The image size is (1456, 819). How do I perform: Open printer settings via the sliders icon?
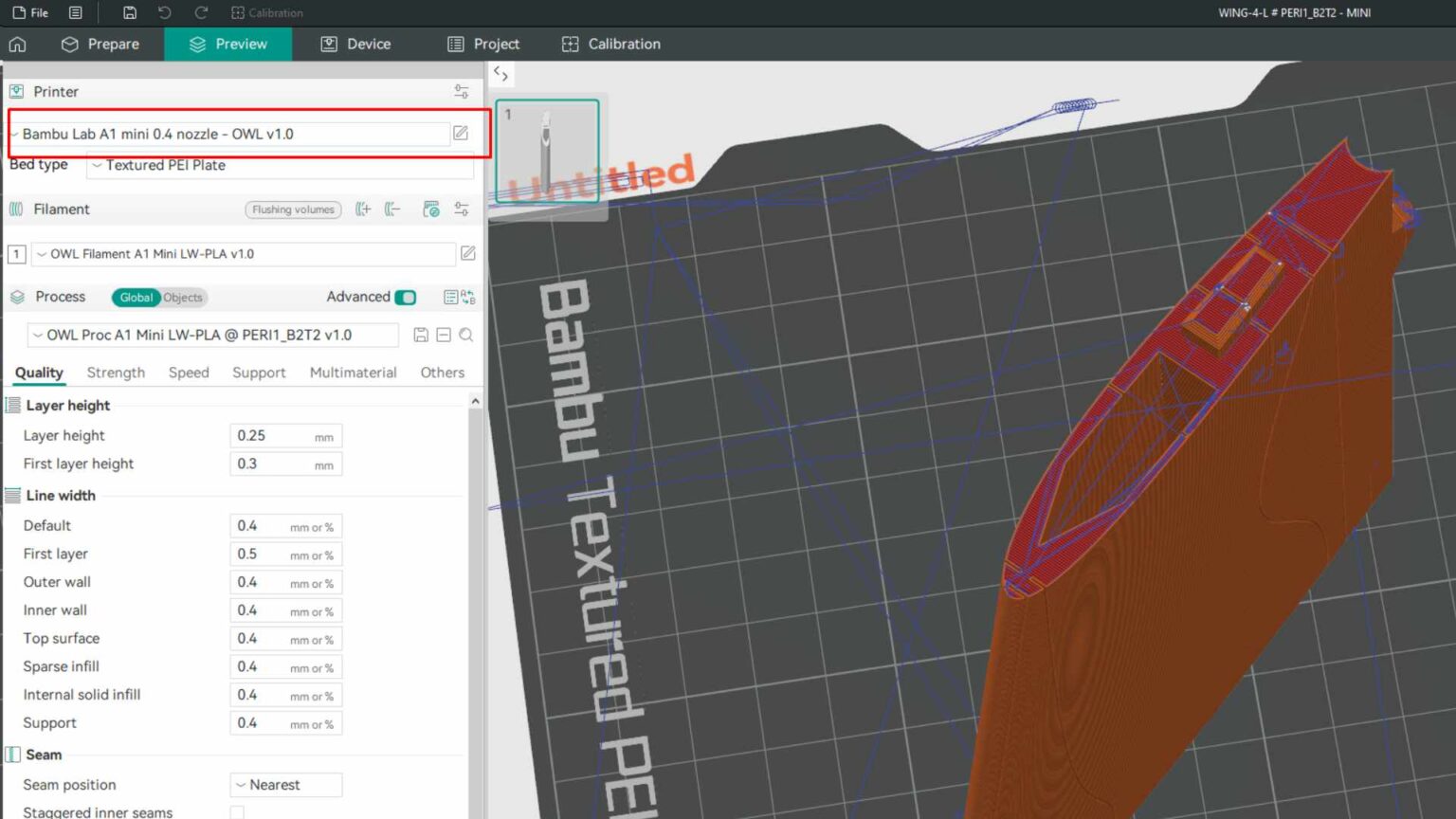tap(462, 91)
